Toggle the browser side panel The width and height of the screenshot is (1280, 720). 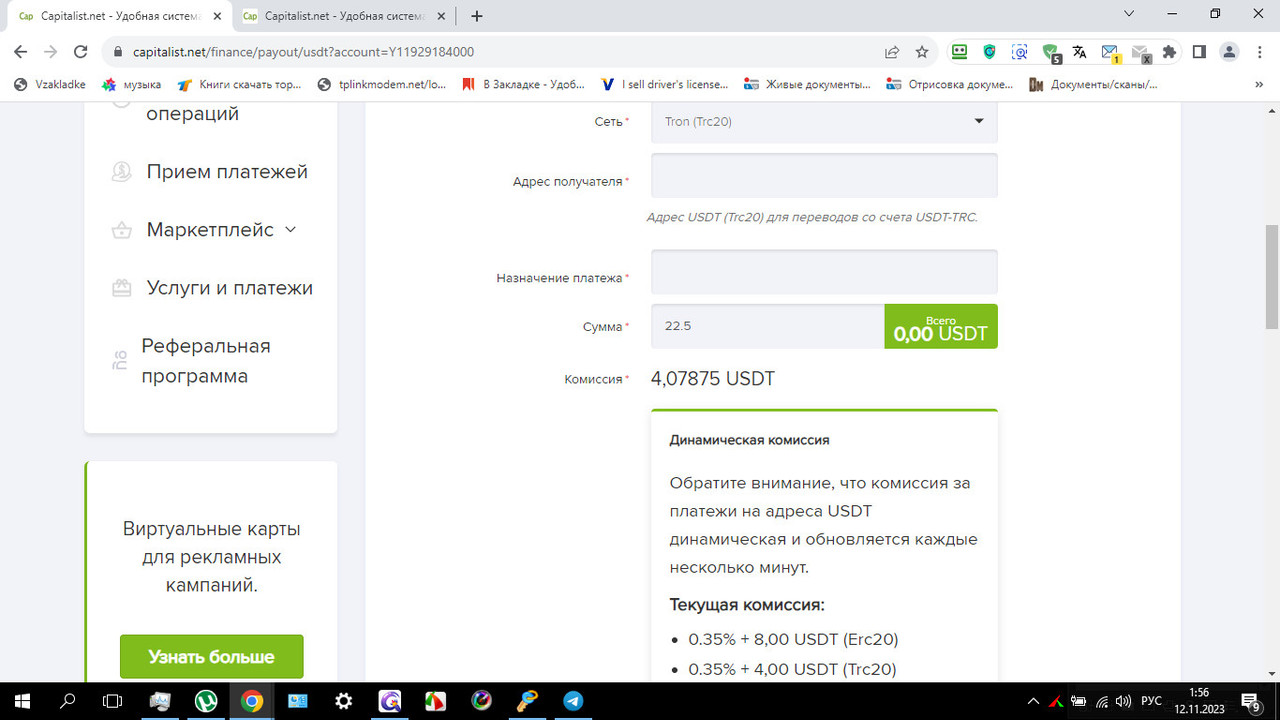point(1199,52)
